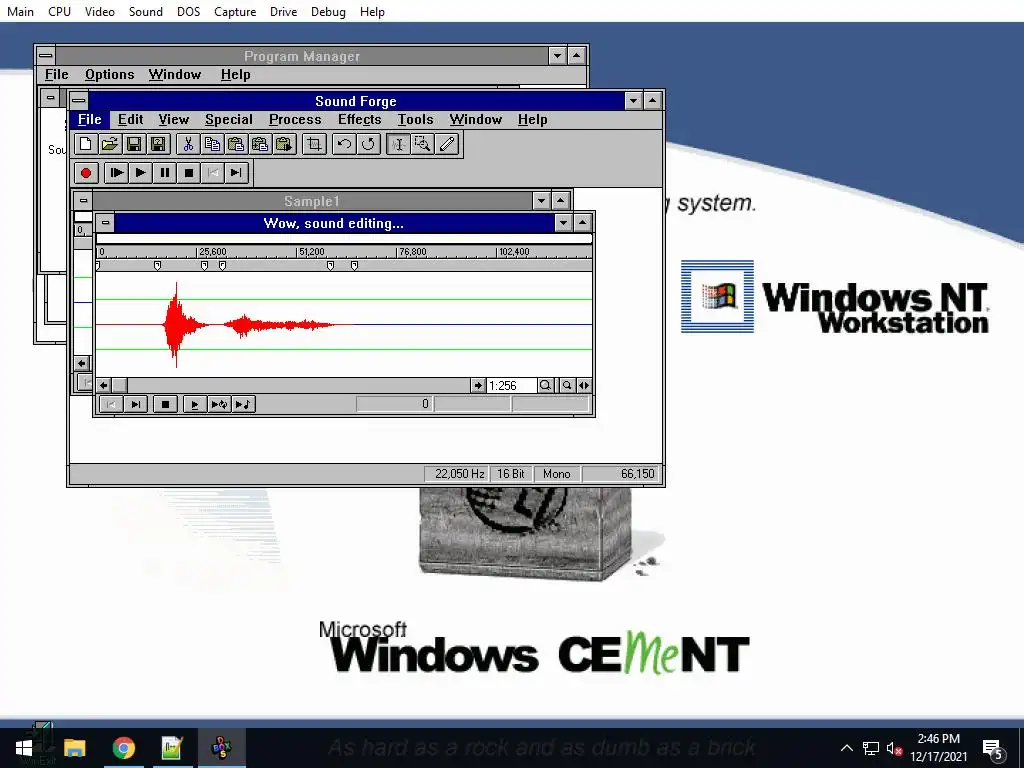Image resolution: width=1024 pixels, height=768 pixels.
Task: Play normal in the data window playbar
Action: (x=195, y=404)
